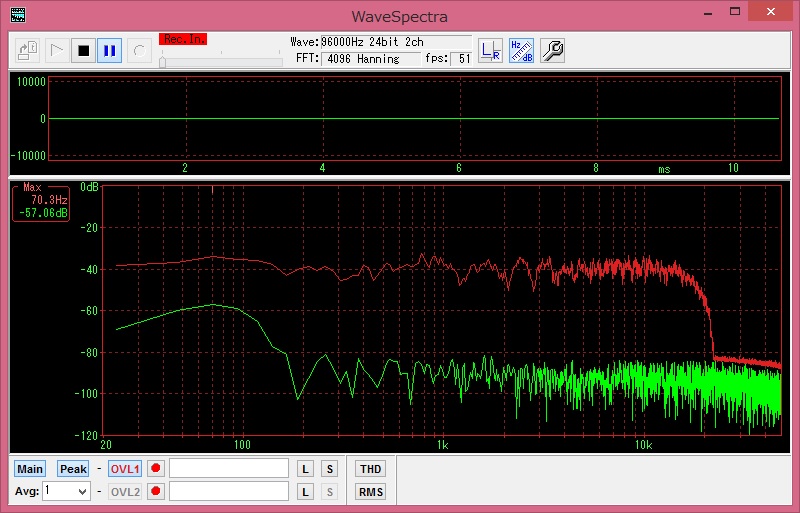
Task: Toggle the OVL2 overlay button
Action: (125, 492)
